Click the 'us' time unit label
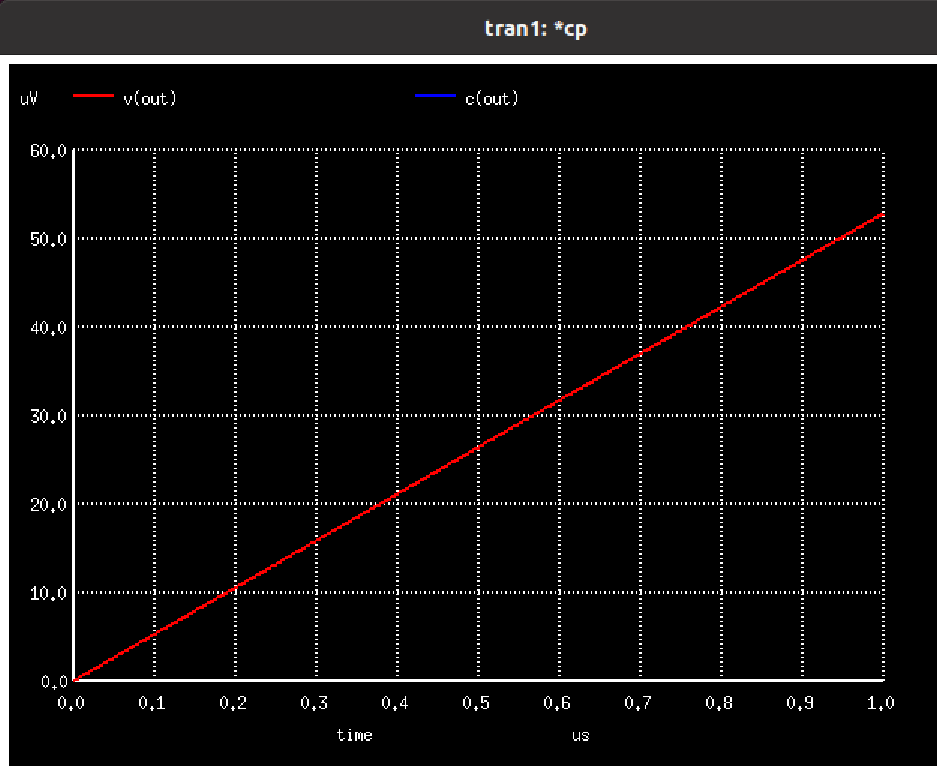The width and height of the screenshot is (937, 766). point(581,736)
